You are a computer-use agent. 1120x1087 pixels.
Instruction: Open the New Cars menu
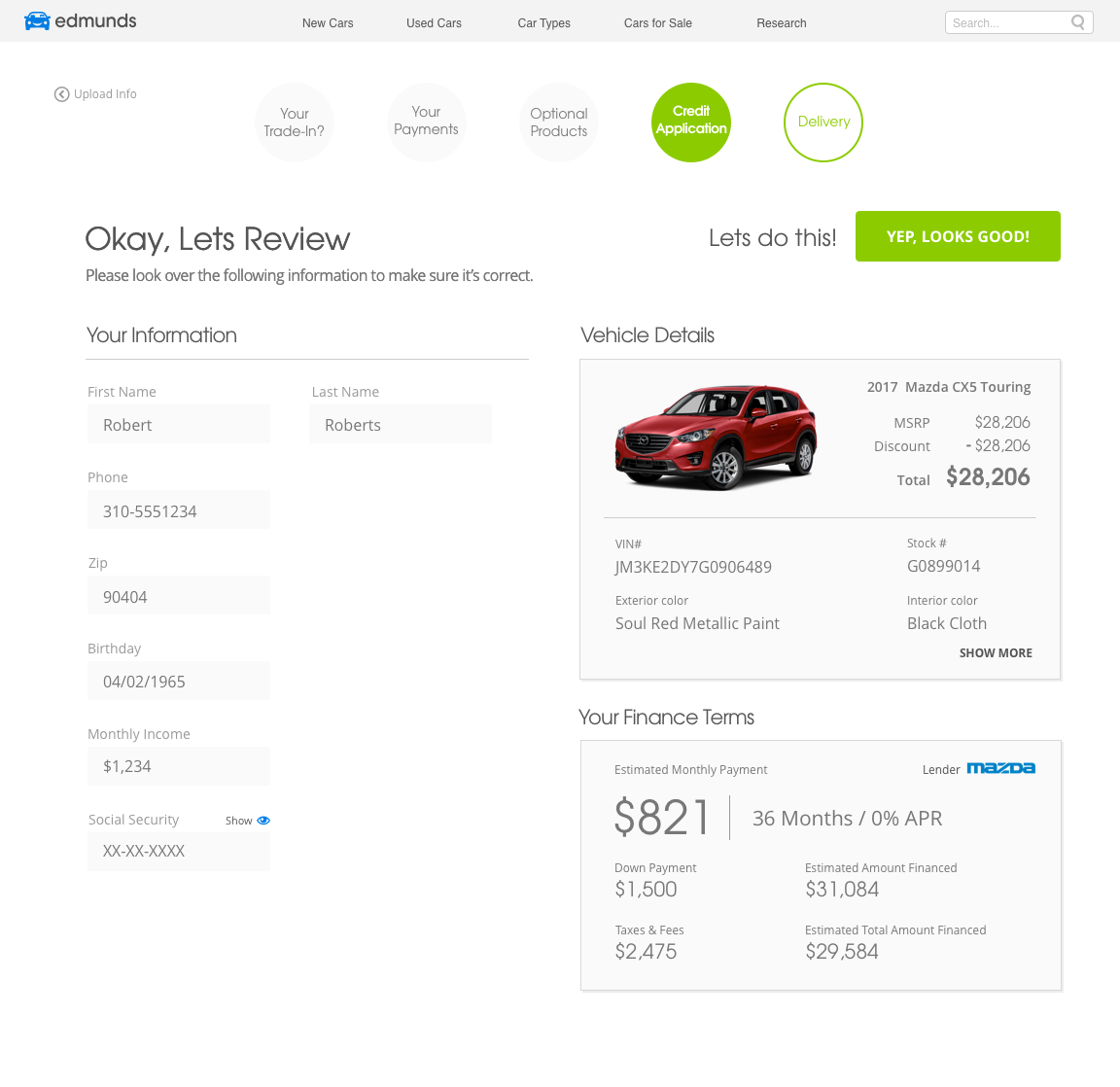point(328,23)
